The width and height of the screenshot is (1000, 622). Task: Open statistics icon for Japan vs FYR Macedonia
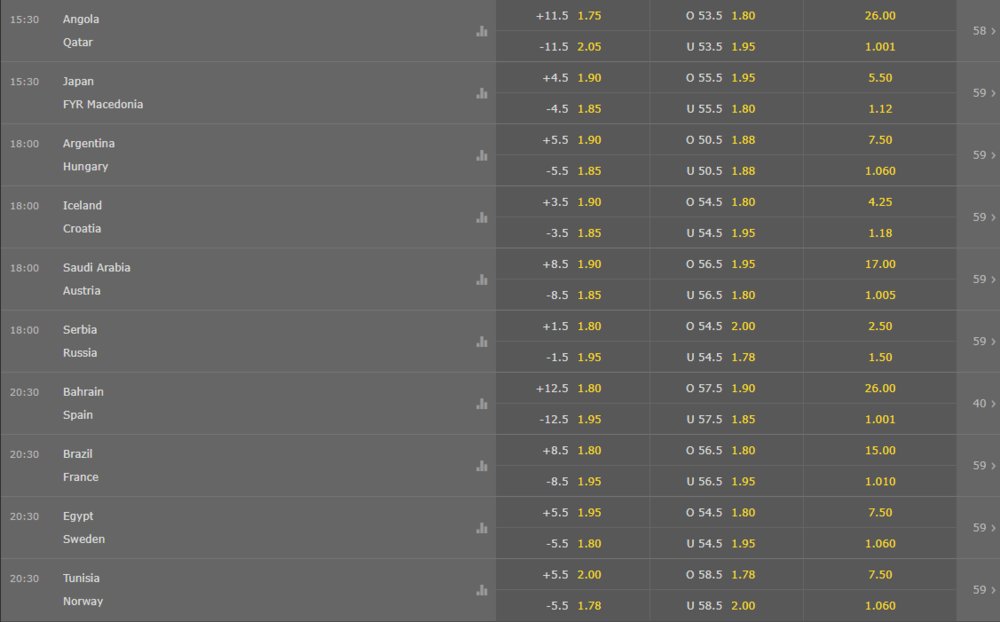pyautogui.click(x=482, y=93)
